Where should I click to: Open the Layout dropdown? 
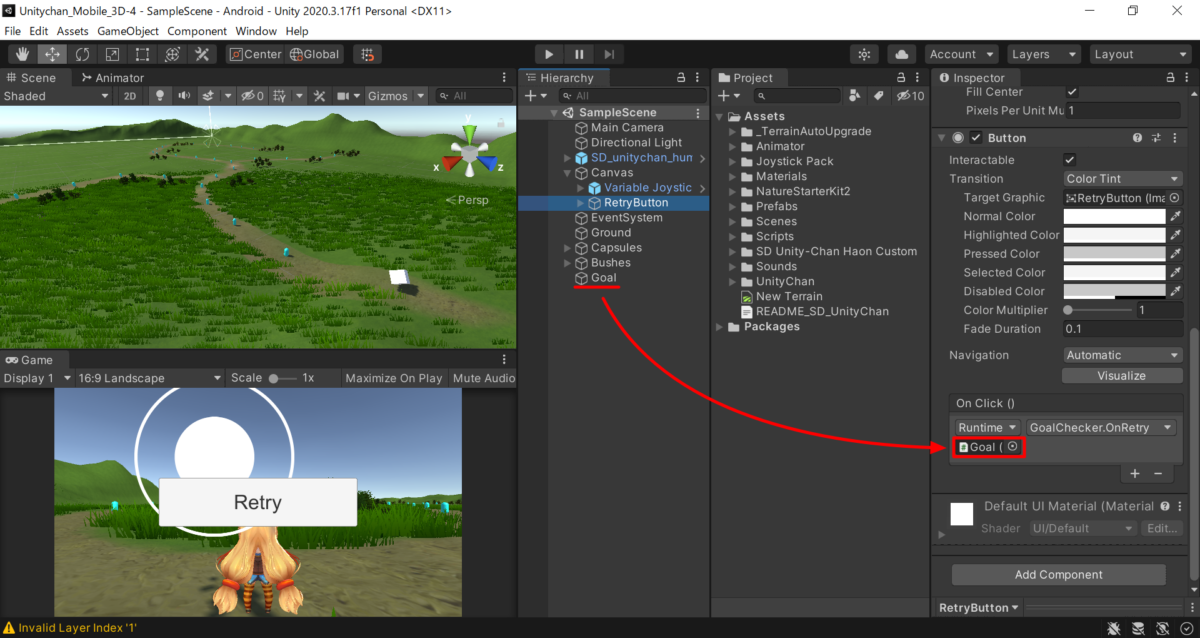pyautogui.click(x=1139, y=54)
